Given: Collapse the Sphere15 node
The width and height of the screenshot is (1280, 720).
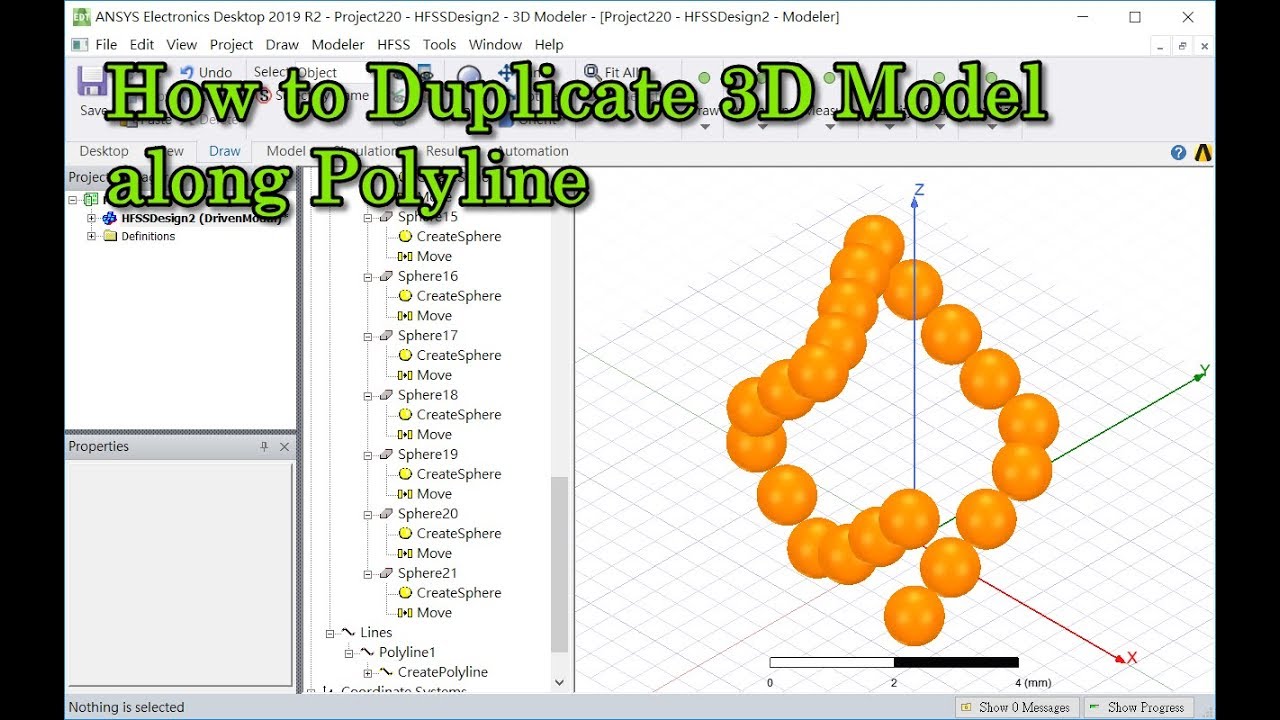Looking at the screenshot, I should pyautogui.click(x=367, y=217).
